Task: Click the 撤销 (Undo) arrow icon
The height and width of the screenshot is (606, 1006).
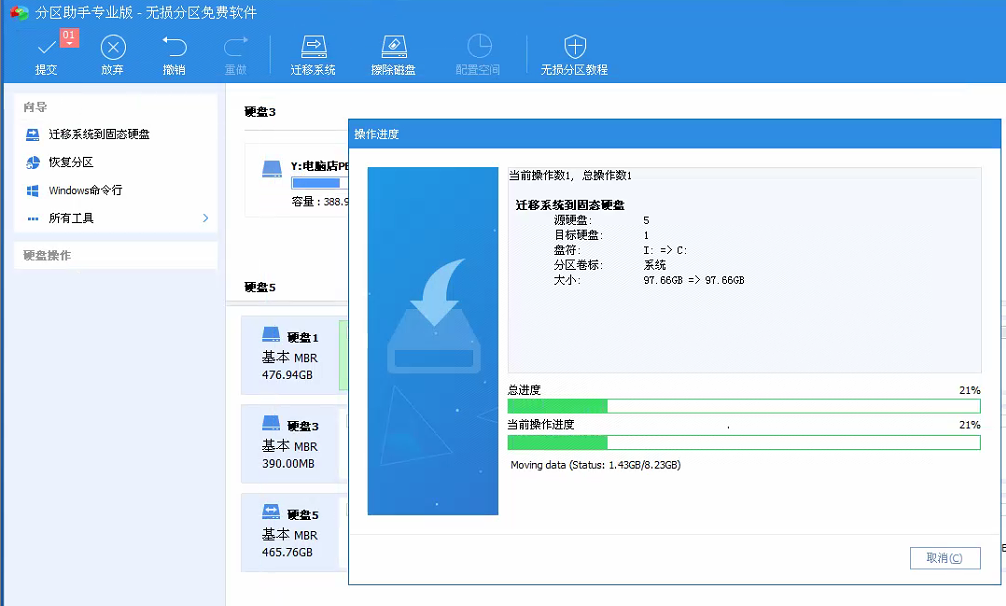Action: pos(174,47)
